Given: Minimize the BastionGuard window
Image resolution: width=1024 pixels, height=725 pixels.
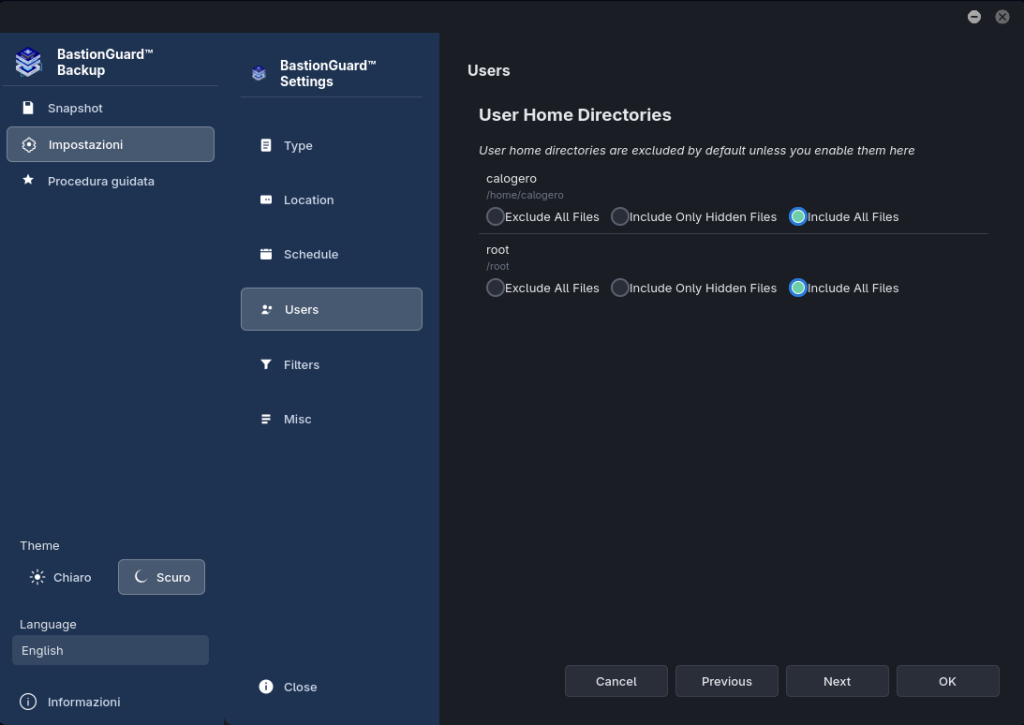Looking at the screenshot, I should 974,17.
